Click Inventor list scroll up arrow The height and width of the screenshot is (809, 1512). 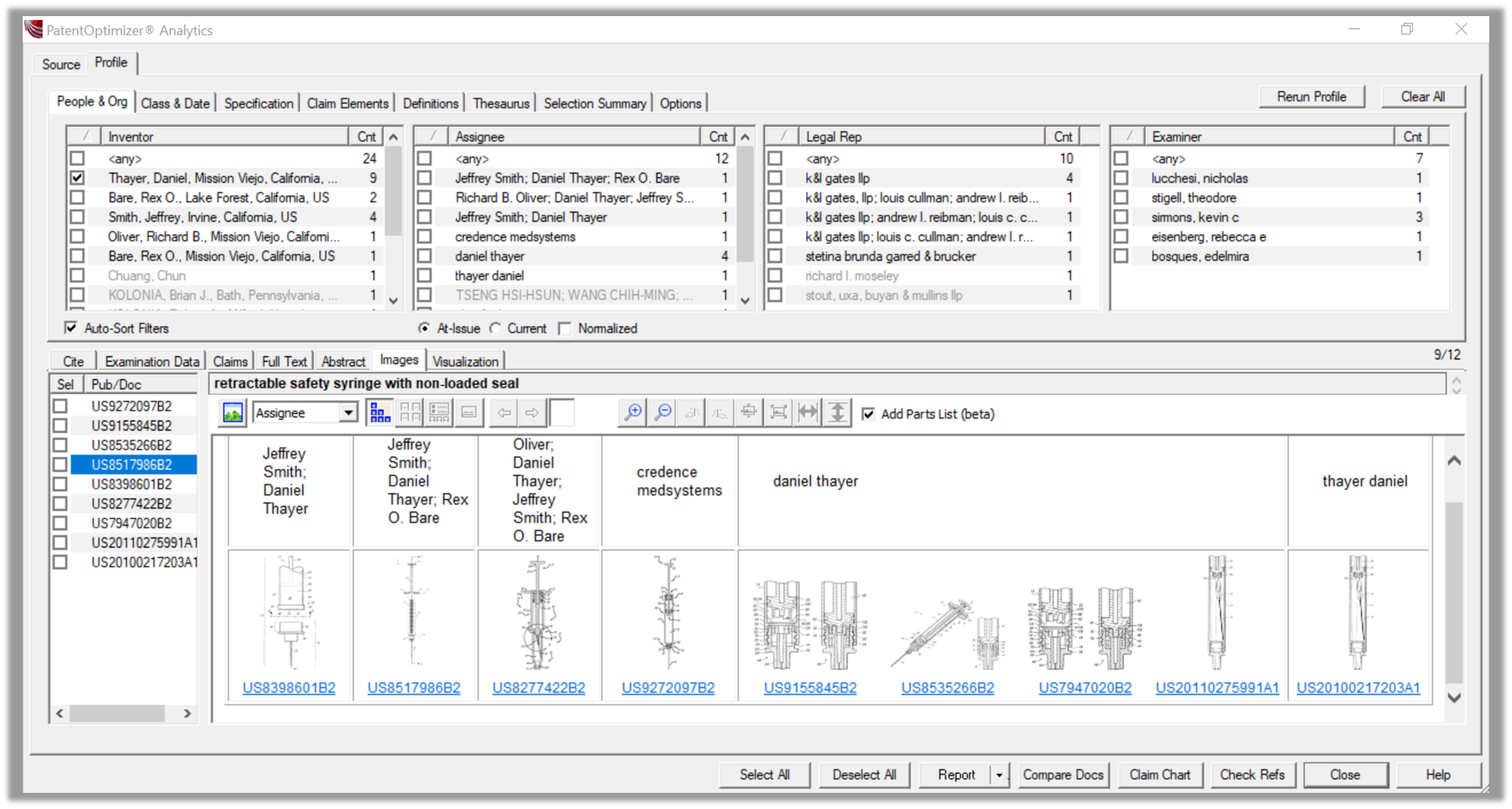394,137
